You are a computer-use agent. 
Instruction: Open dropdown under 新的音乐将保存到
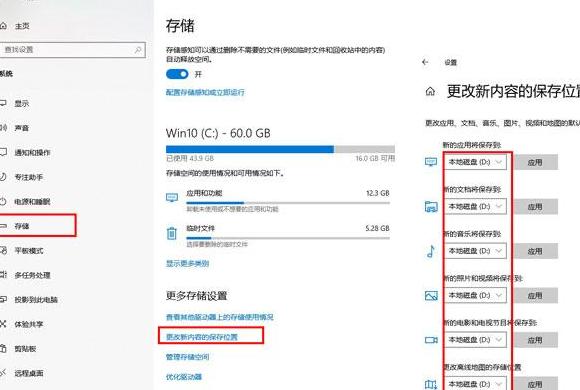point(475,251)
